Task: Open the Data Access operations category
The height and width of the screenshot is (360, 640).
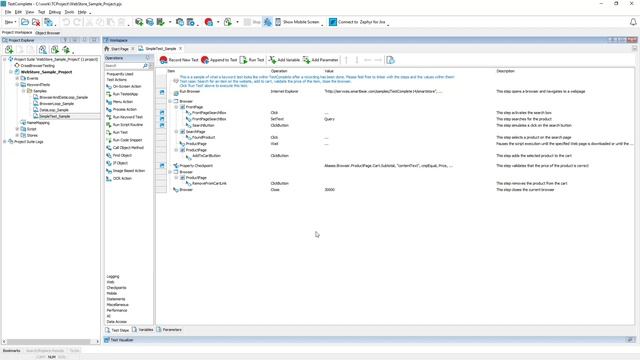Action: click(x=117, y=322)
